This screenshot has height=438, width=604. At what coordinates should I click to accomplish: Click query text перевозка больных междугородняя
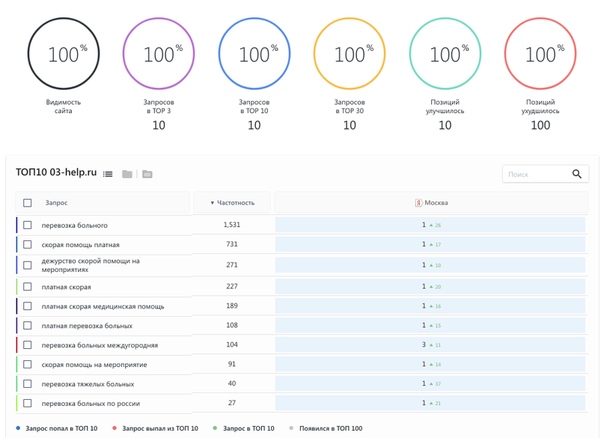point(100,345)
